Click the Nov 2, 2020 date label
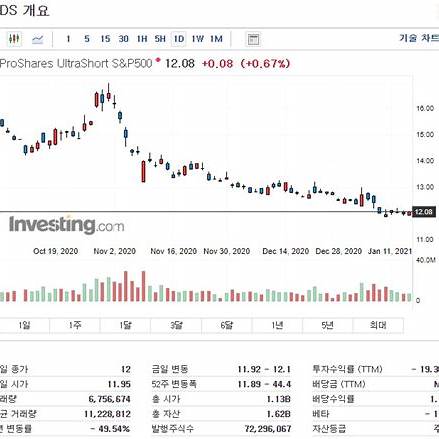Image resolution: width=439 pixels, height=439 pixels. [115, 251]
